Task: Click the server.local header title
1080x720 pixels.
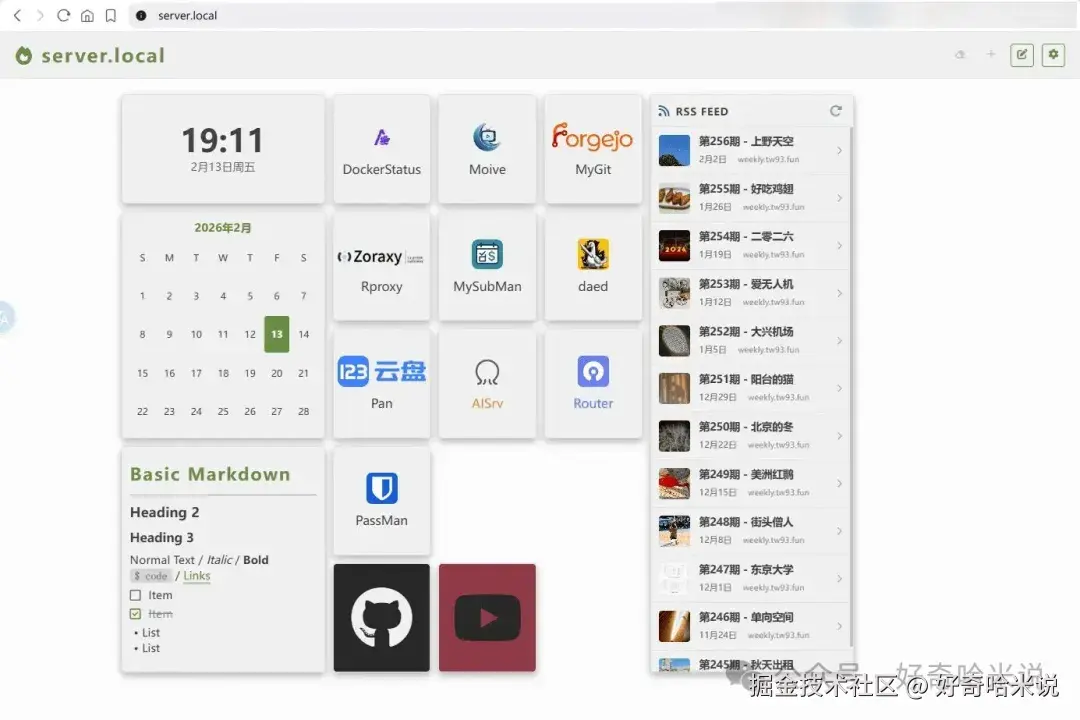Action: (103, 55)
